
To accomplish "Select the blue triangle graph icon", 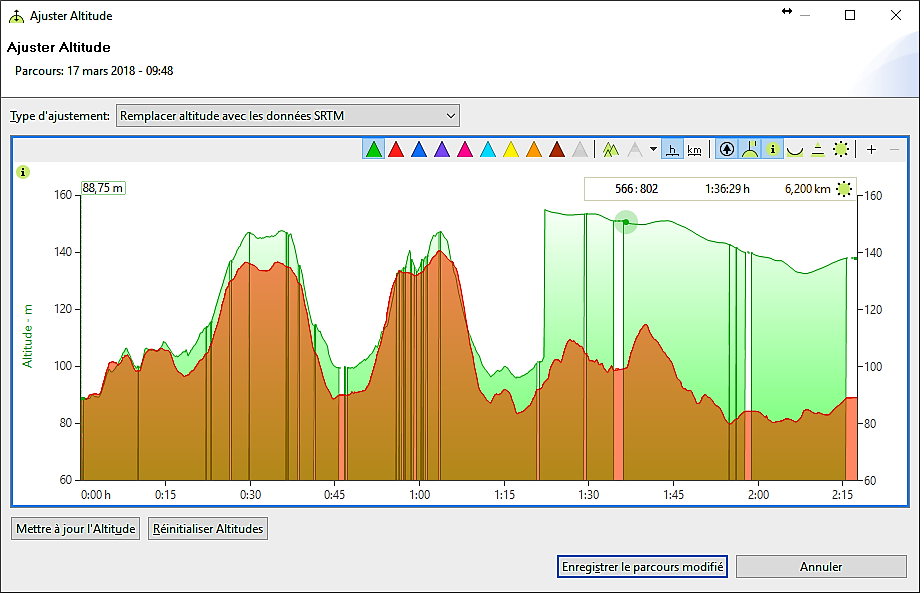I will 419,150.
